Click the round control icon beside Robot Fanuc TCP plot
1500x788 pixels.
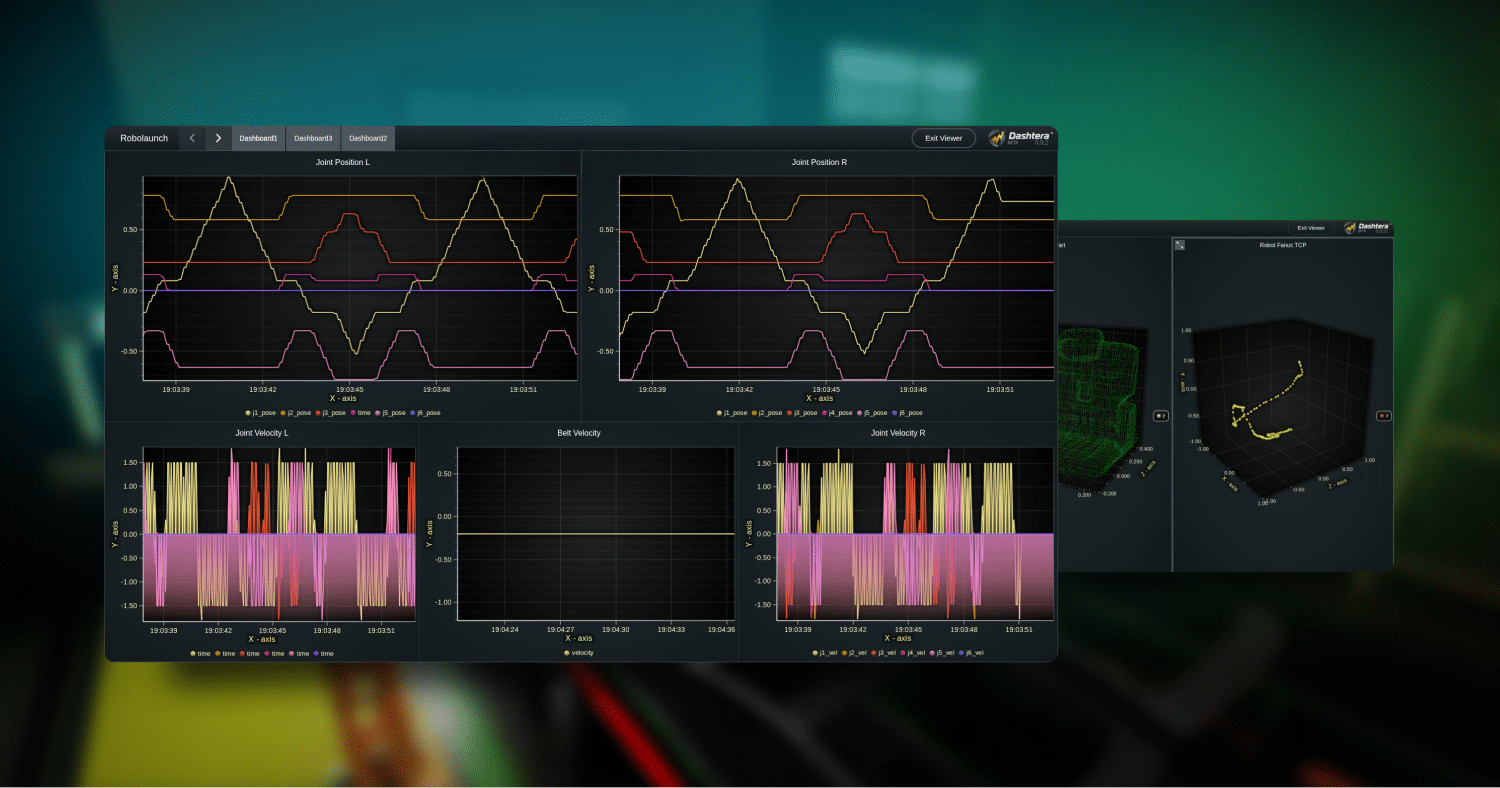(1383, 415)
